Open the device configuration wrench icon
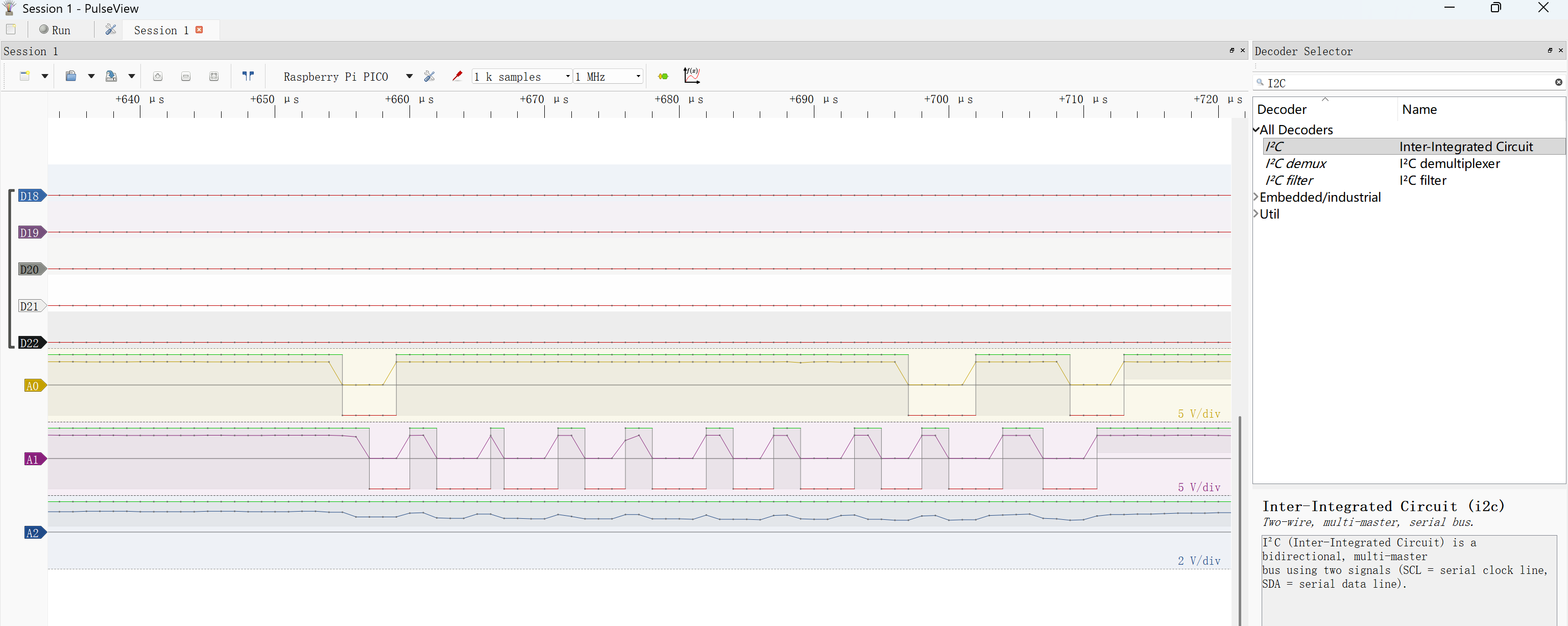The height and width of the screenshot is (626, 1568). (x=430, y=76)
